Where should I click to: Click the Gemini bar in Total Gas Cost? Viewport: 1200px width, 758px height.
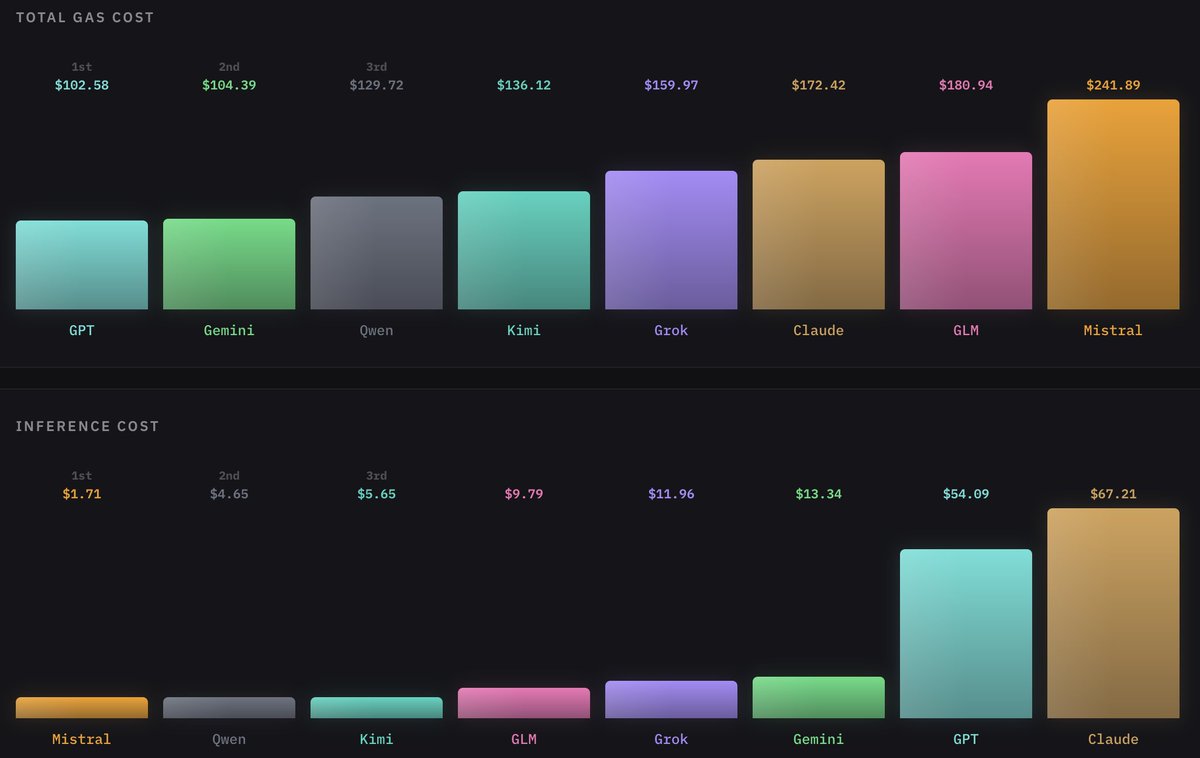coord(229,264)
